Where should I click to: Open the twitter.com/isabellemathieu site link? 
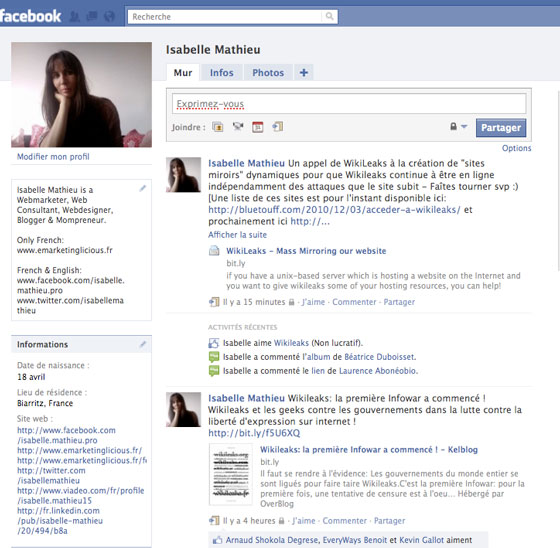pyautogui.click(x=51, y=475)
